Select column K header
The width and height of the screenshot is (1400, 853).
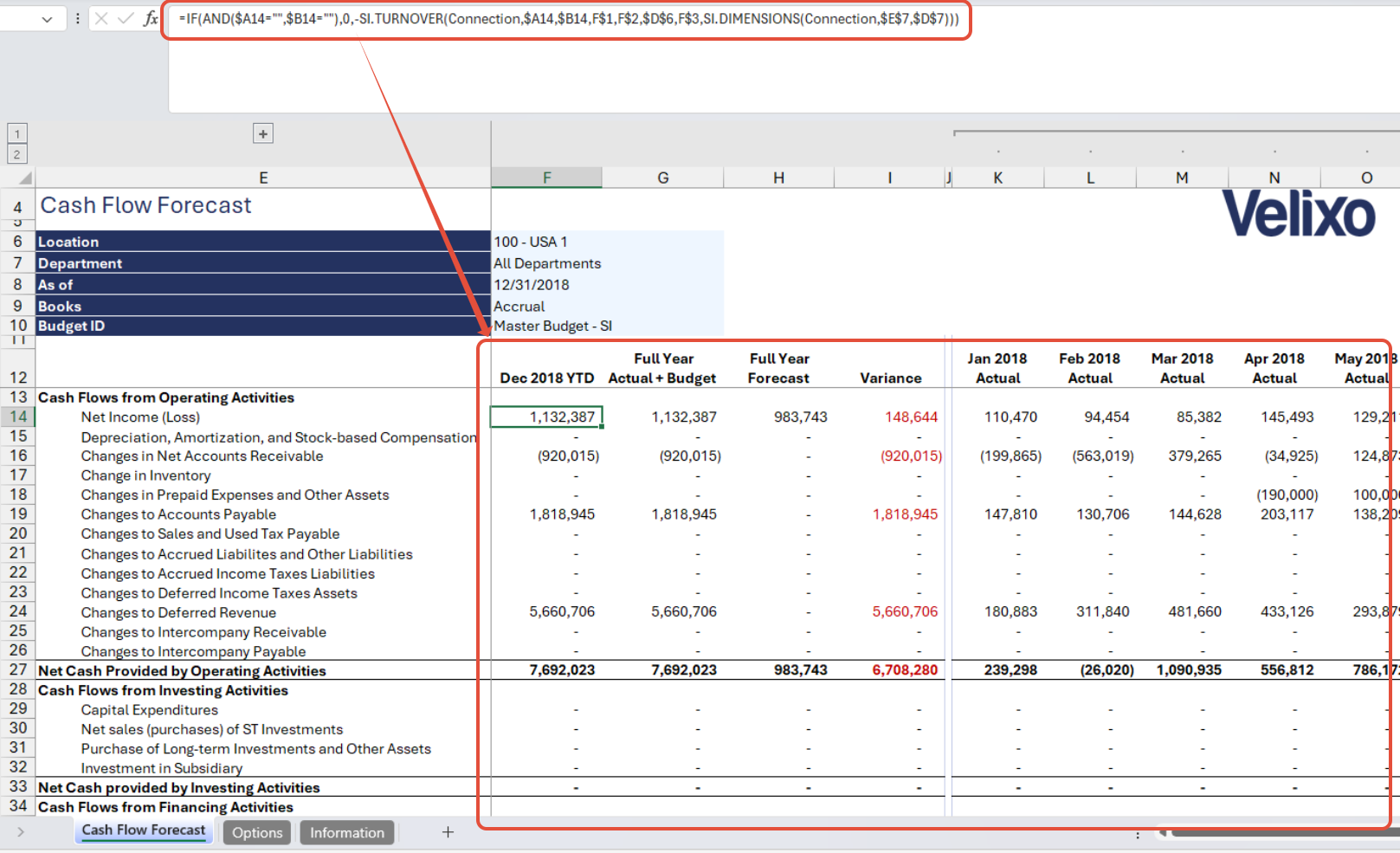(998, 178)
